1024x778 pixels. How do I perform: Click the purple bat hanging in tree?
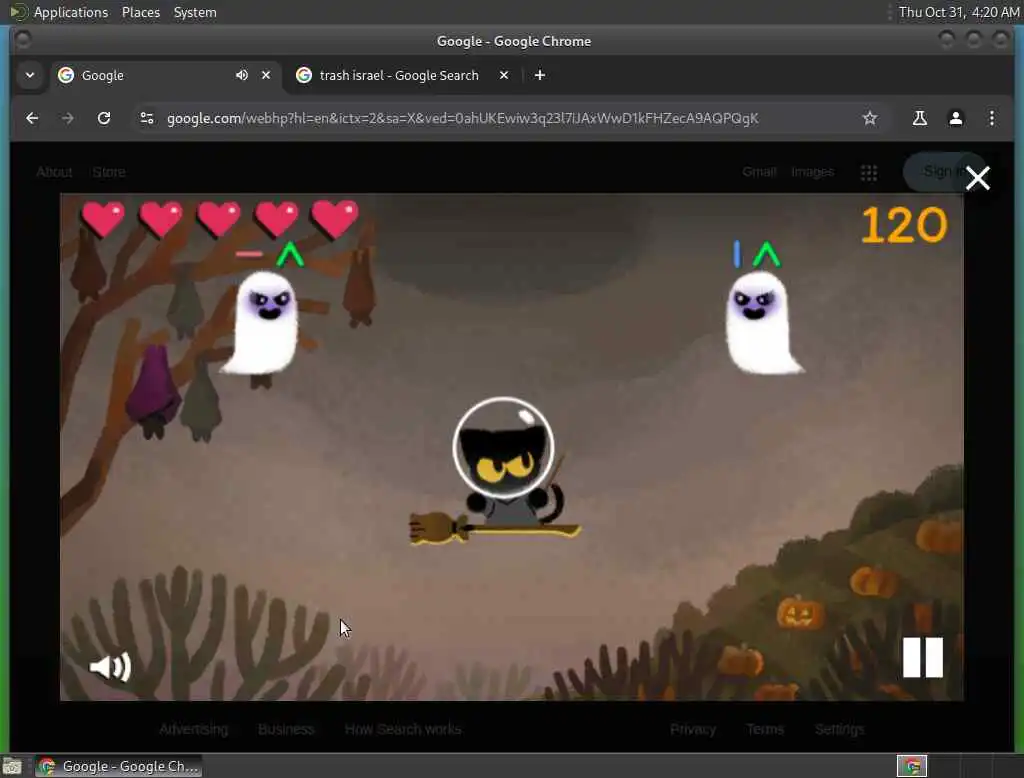click(153, 391)
